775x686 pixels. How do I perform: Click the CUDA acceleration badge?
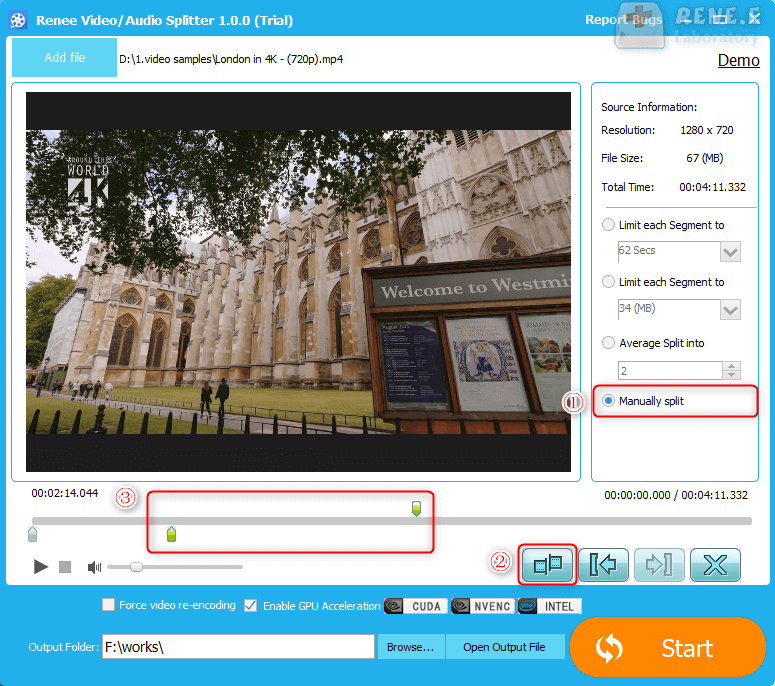(x=416, y=606)
